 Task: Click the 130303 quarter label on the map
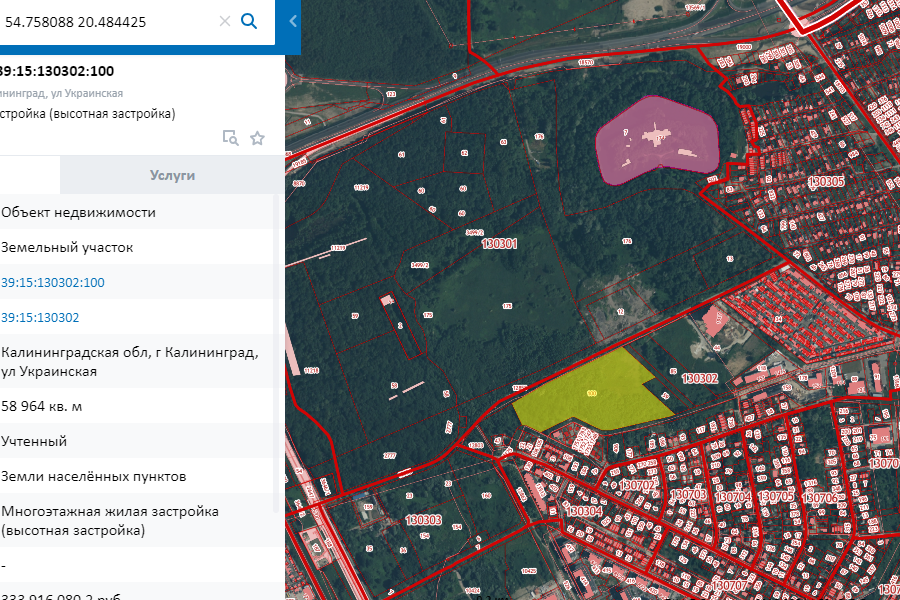tap(424, 520)
